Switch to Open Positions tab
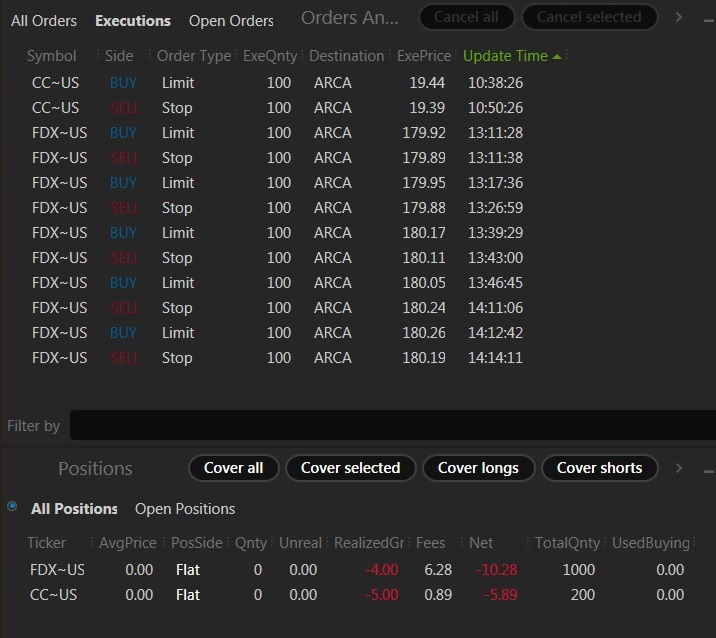The height and width of the screenshot is (638, 716). 185,509
